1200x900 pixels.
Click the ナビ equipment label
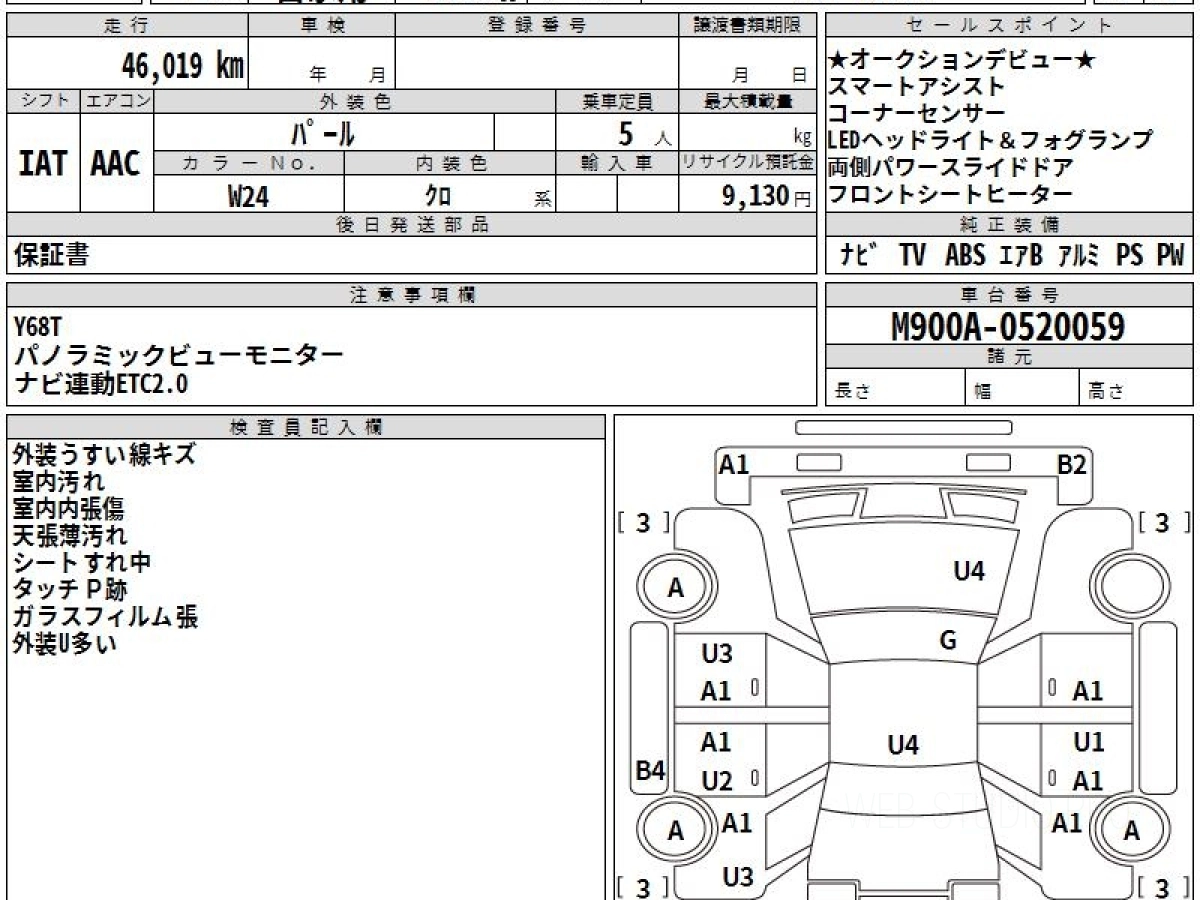[x=859, y=255]
